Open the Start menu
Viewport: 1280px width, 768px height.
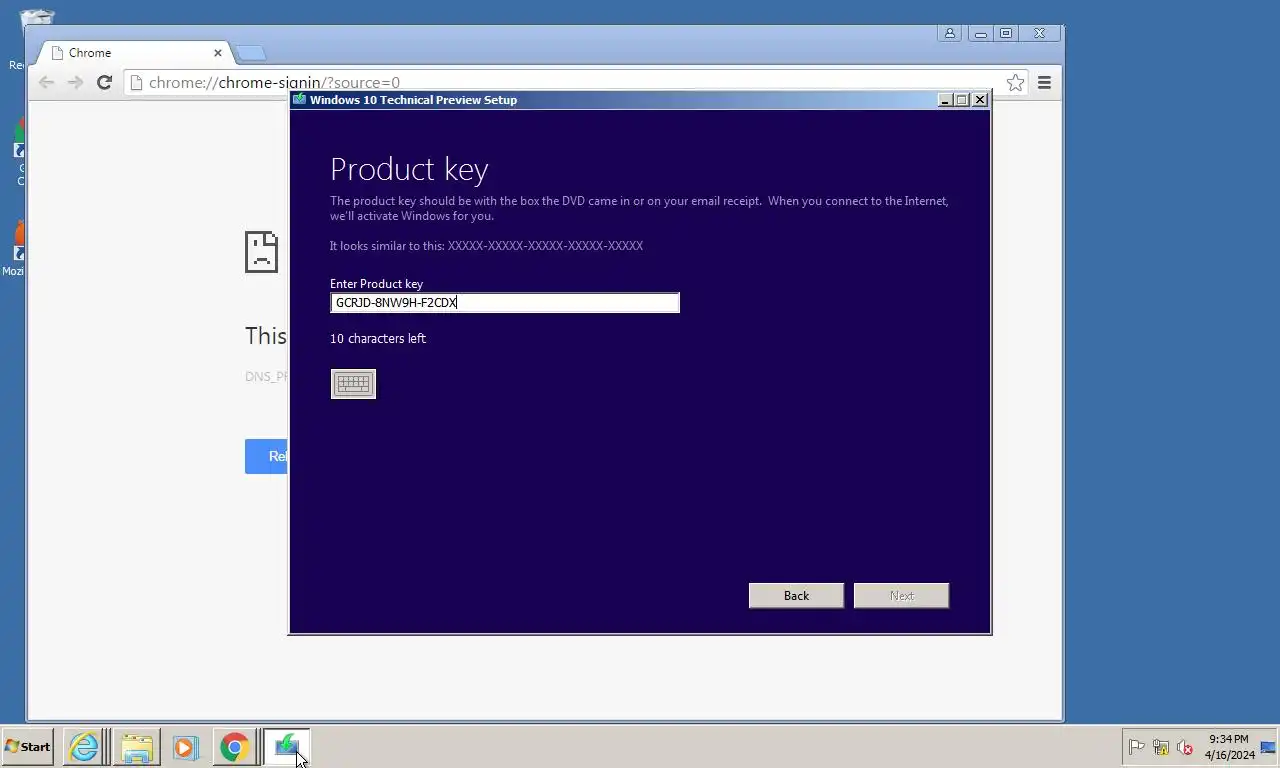tap(28, 746)
